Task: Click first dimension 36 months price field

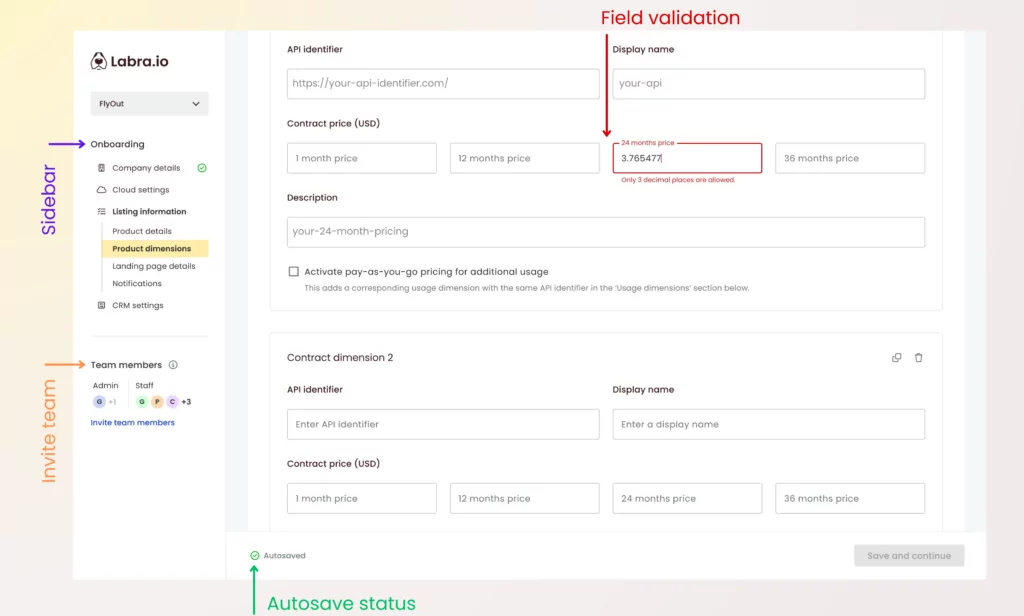Action: [x=850, y=158]
